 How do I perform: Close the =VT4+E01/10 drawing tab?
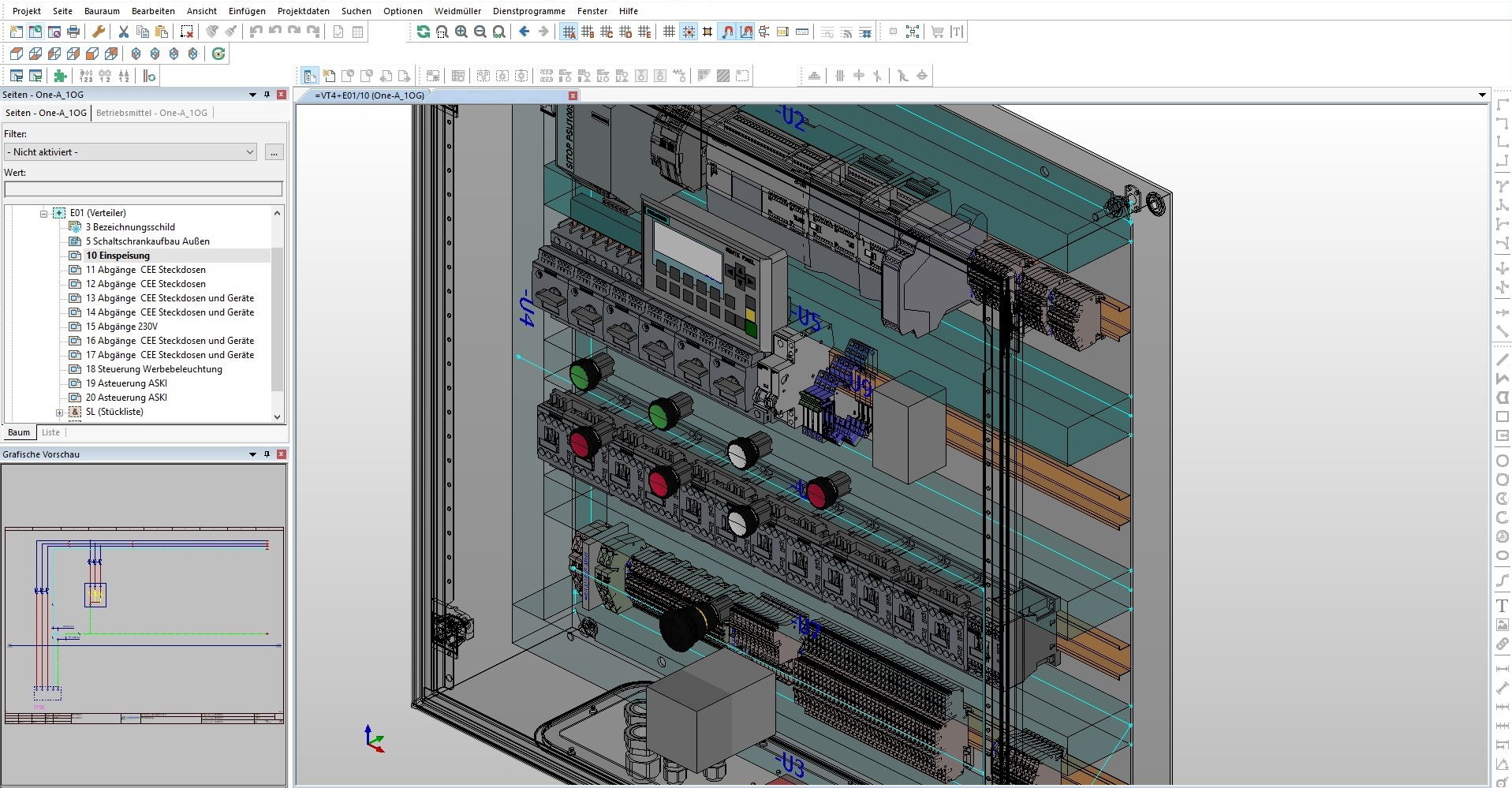573,95
